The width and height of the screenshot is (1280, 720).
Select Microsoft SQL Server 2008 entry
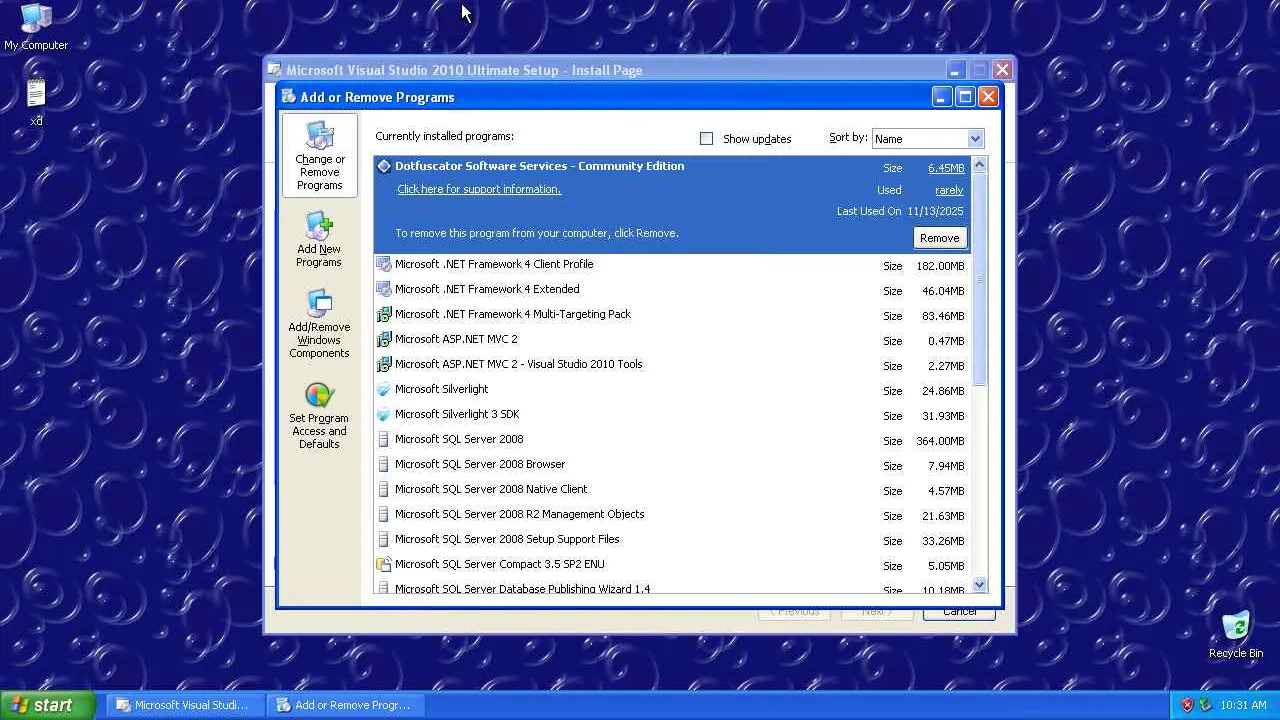pos(671,440)
